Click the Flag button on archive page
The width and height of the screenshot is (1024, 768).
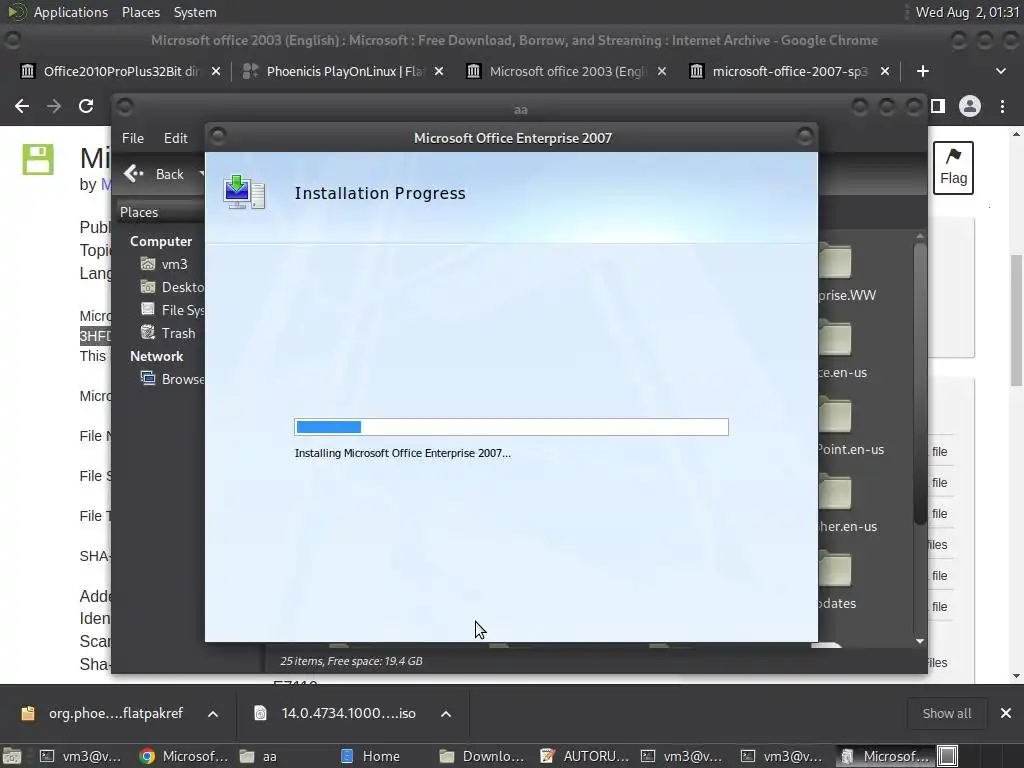[x=953, y=168]
